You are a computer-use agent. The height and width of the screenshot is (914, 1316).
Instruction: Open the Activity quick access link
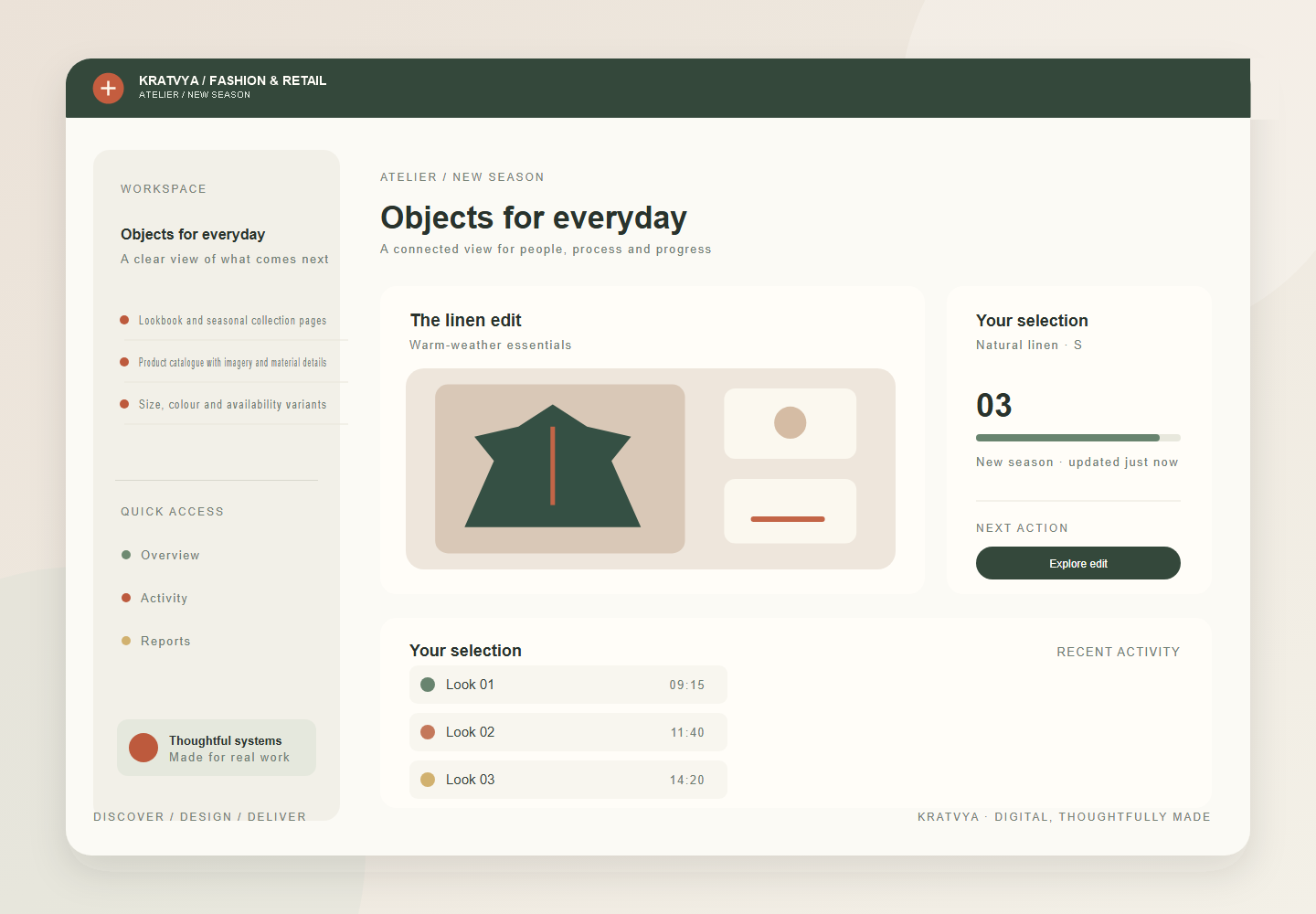(x=154, y=598)
